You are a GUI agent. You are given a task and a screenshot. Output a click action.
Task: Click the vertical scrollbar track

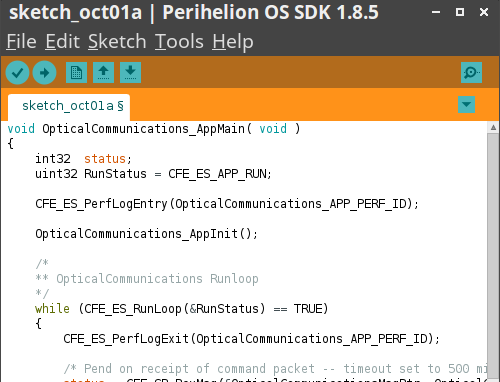point(493,257)
